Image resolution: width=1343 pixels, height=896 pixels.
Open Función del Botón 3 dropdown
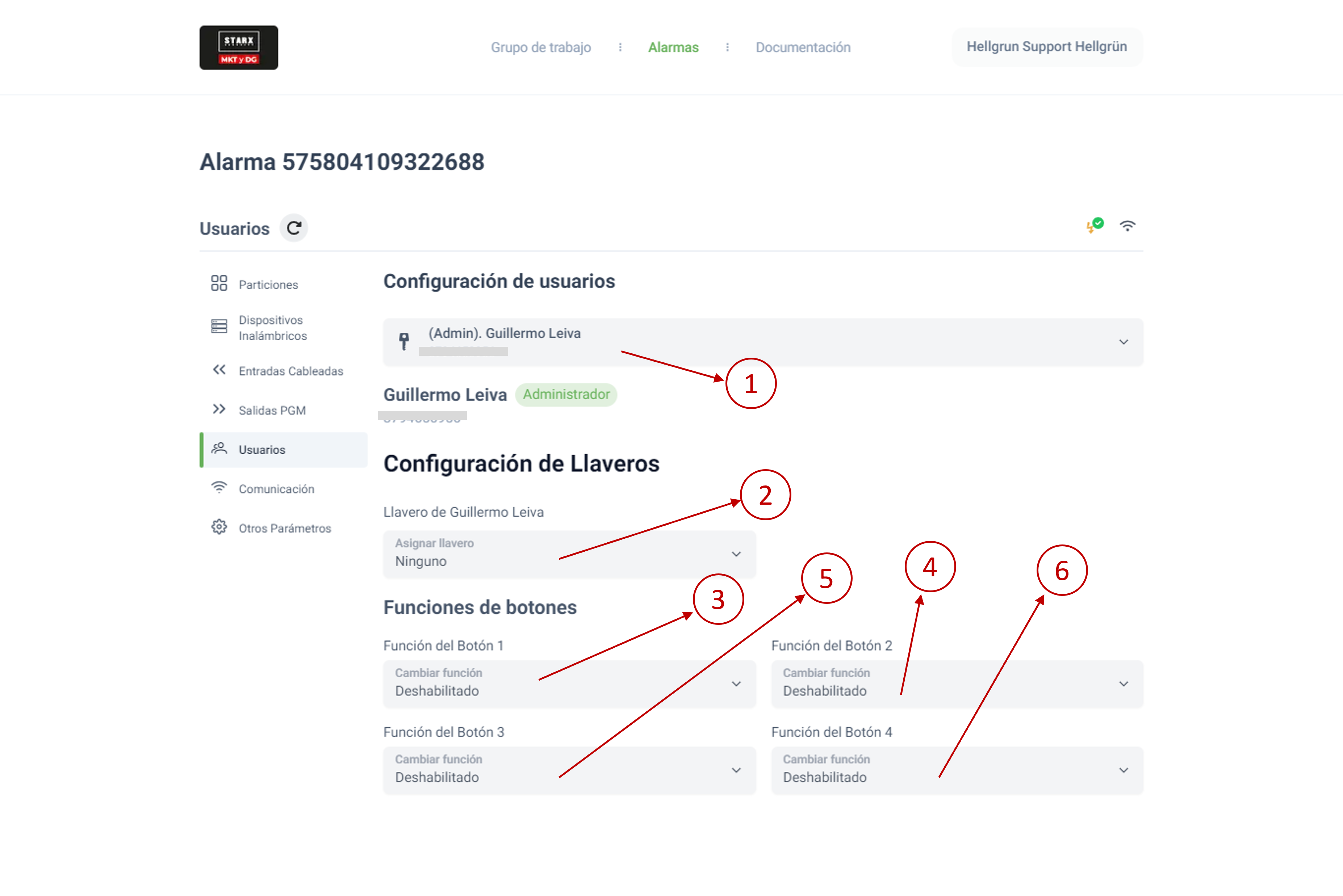click(x=736, y=770)
